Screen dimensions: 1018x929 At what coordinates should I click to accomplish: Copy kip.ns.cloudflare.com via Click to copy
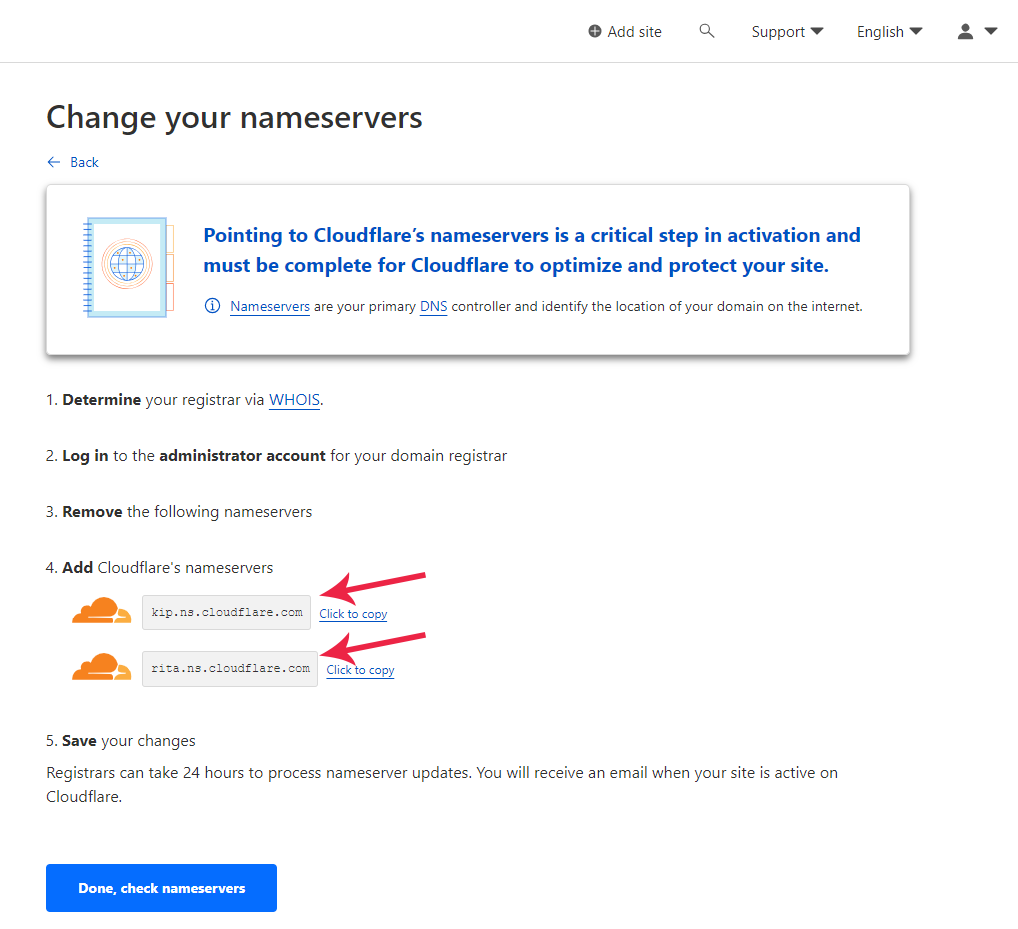point(353,614)
